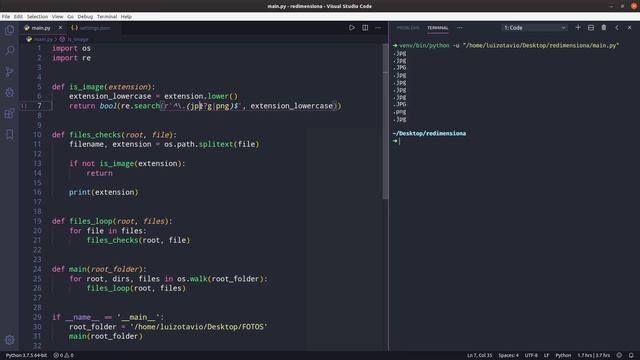Viewport: 640px width, 360px height.
Task: Select the Terminal panel tab
Action: click(x=438, y=28)
